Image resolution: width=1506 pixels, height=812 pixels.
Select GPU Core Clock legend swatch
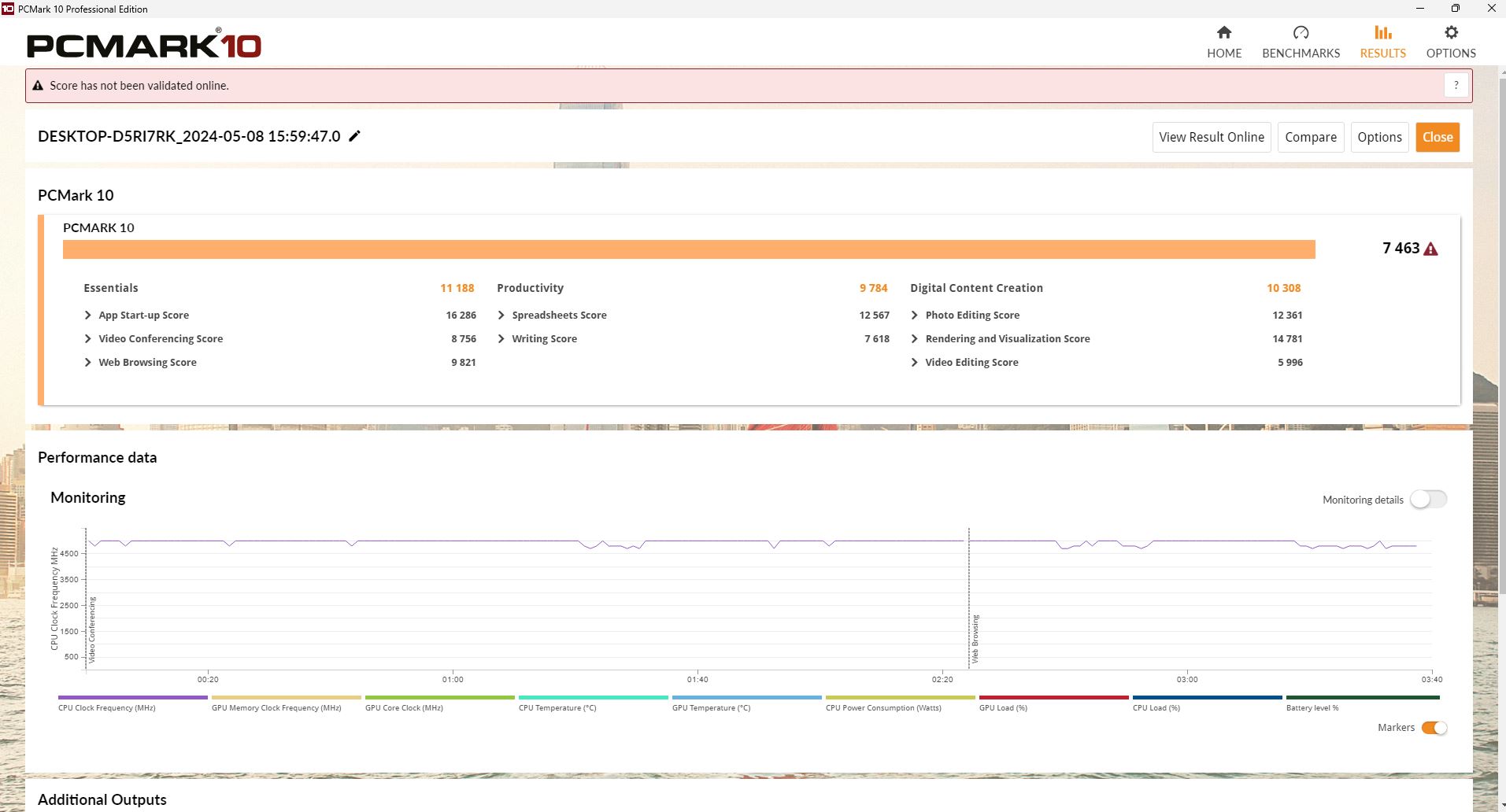coord(440,697)
